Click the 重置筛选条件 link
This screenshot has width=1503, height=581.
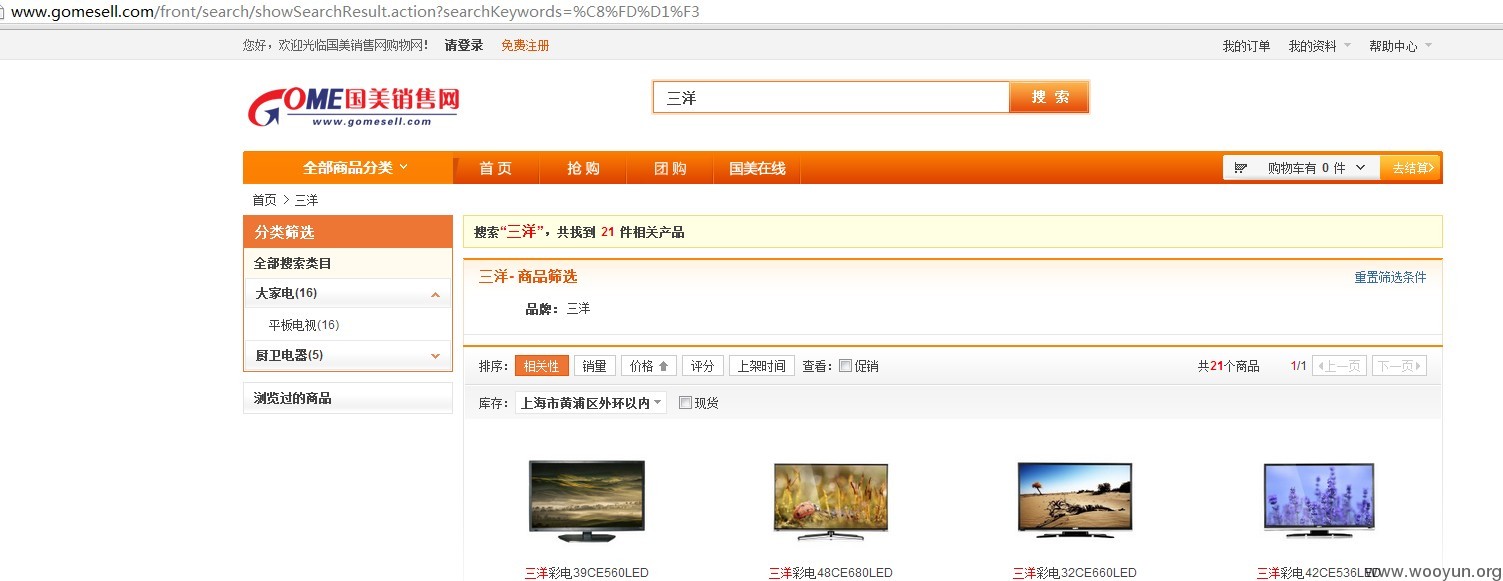1390,277
